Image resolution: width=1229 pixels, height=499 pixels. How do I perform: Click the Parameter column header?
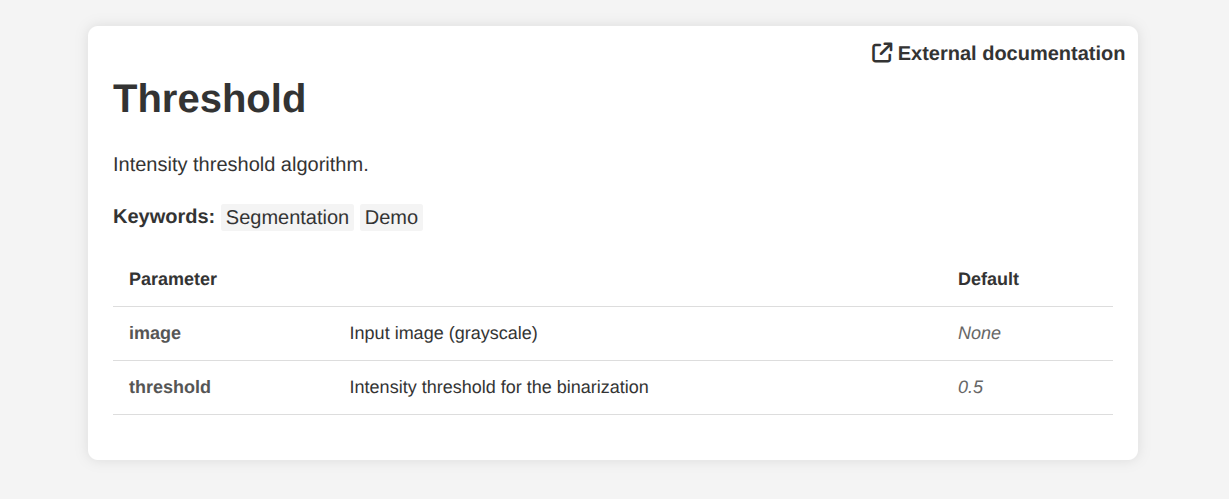coord(173,279)
